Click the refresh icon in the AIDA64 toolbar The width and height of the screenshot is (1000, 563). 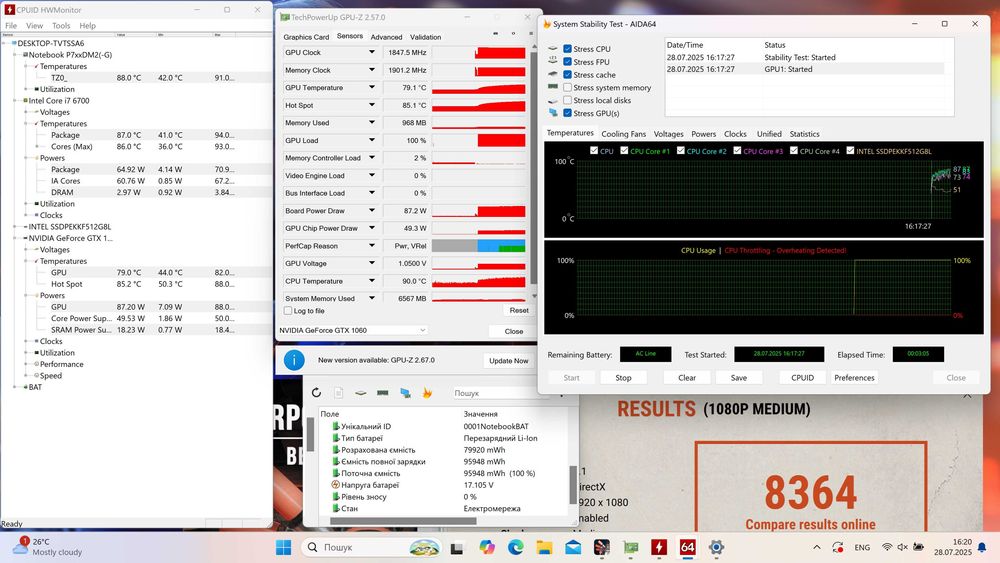coord(316,393)
